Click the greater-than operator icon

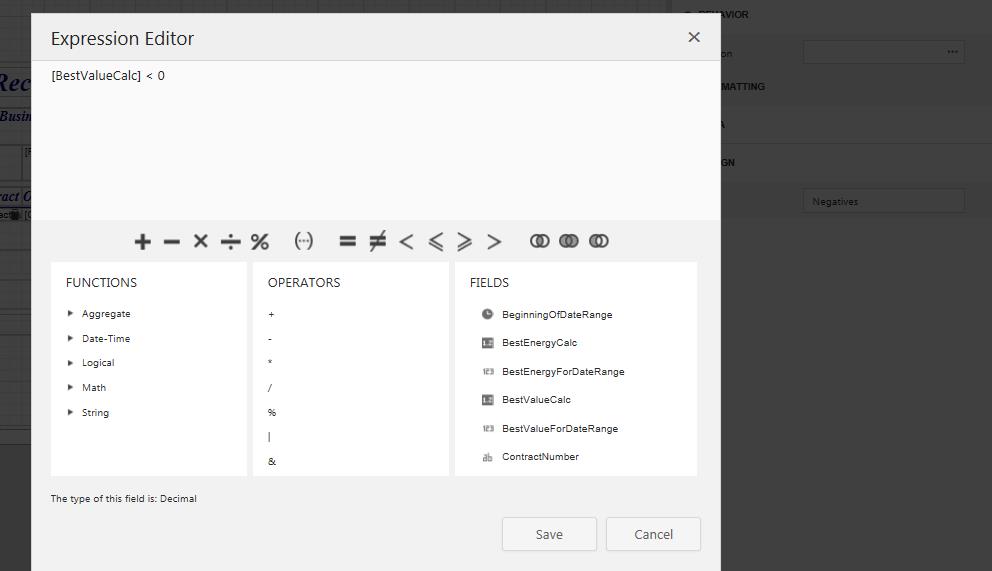(494, 241)
